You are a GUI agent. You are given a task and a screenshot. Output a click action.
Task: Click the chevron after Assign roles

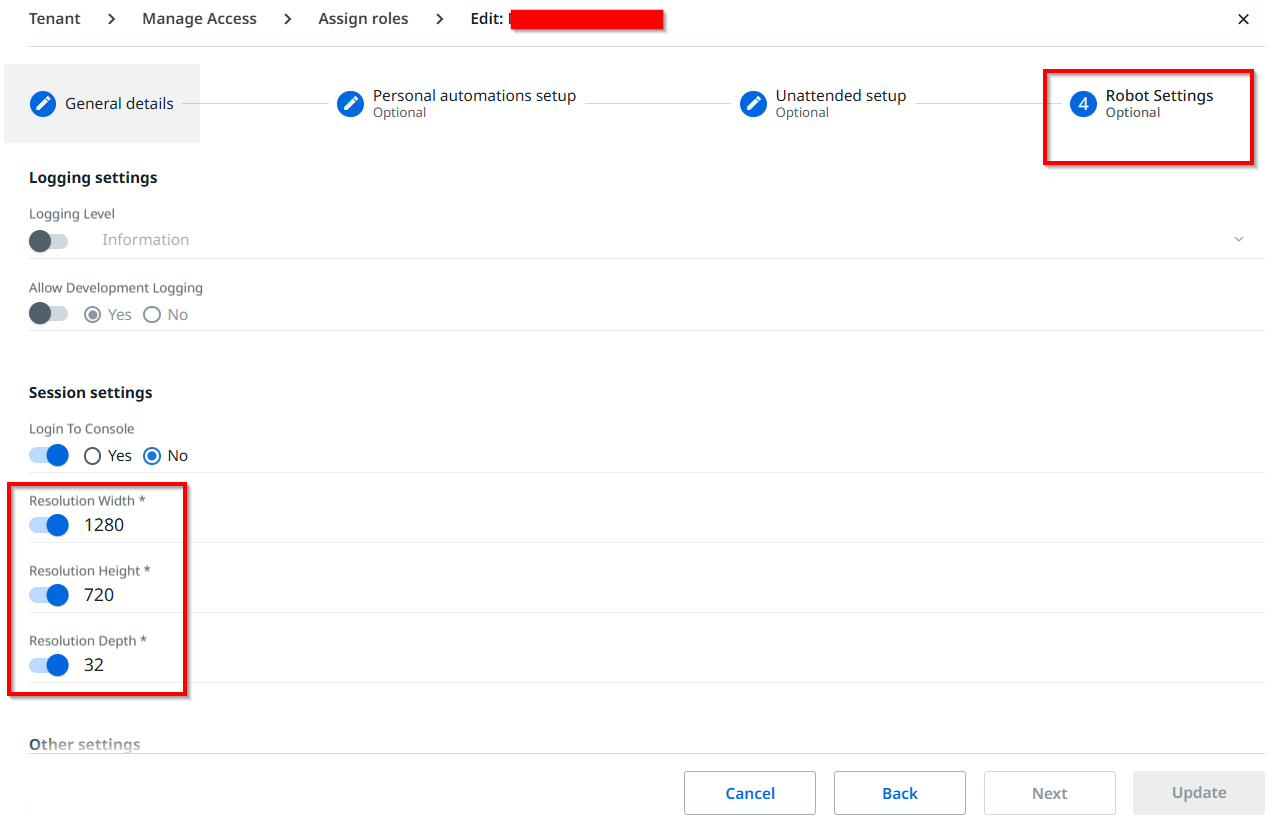click(x=438, y=18)
